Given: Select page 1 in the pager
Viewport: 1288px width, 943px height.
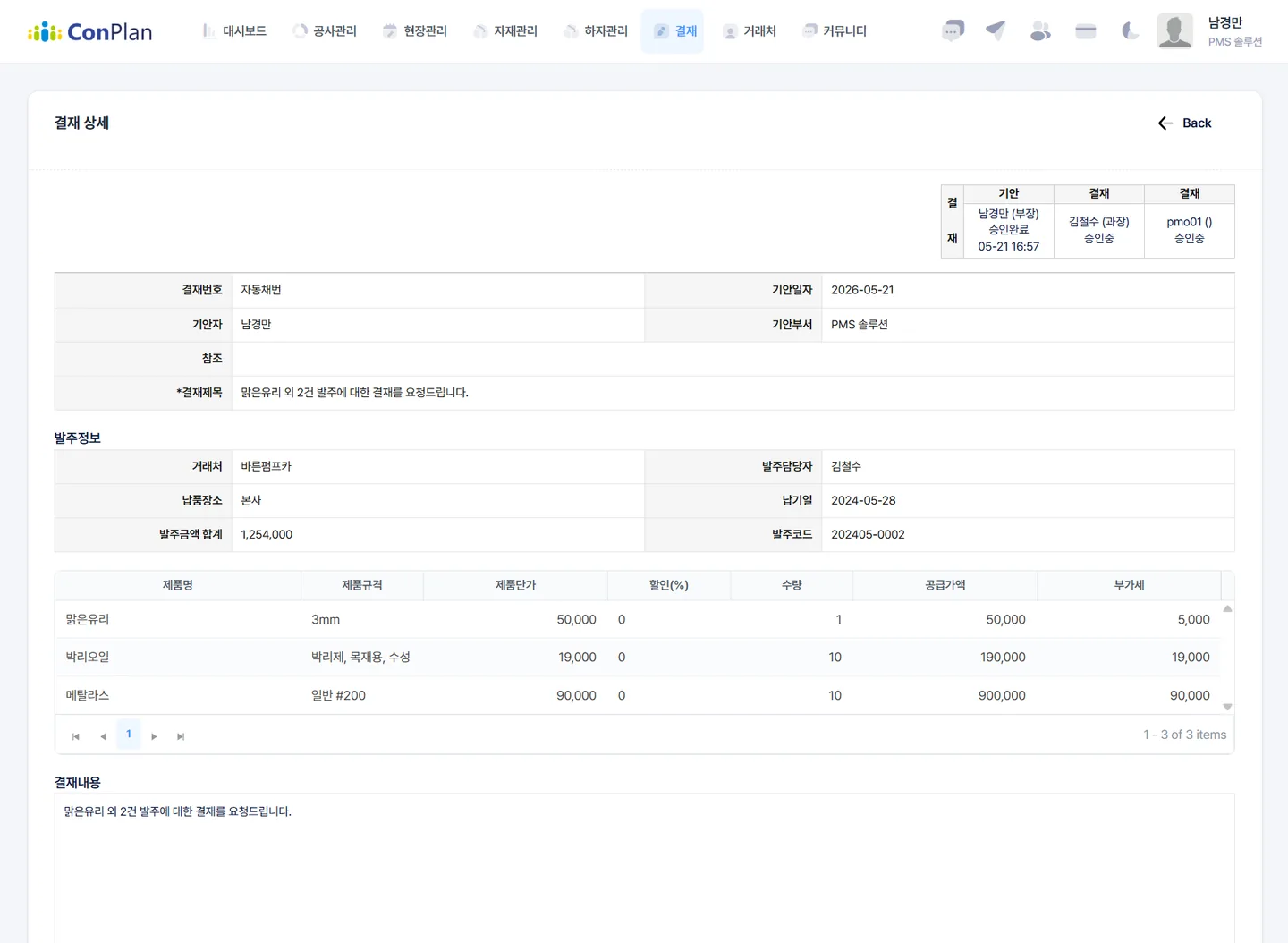Looking at the screenshot, I should coord(129,735).
